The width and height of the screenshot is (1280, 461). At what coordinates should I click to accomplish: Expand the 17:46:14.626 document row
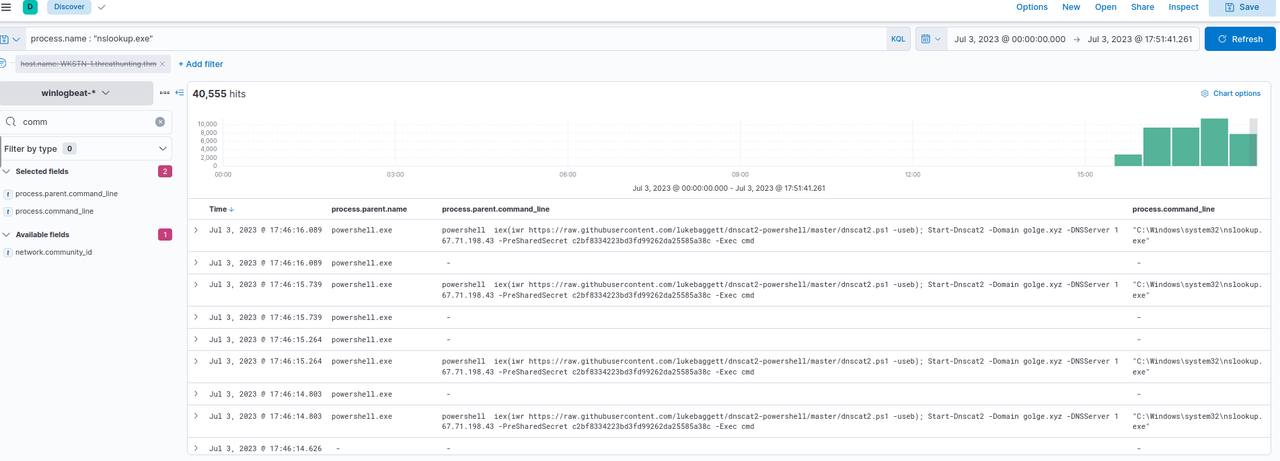pyautogui.click(x=196, y=447)
